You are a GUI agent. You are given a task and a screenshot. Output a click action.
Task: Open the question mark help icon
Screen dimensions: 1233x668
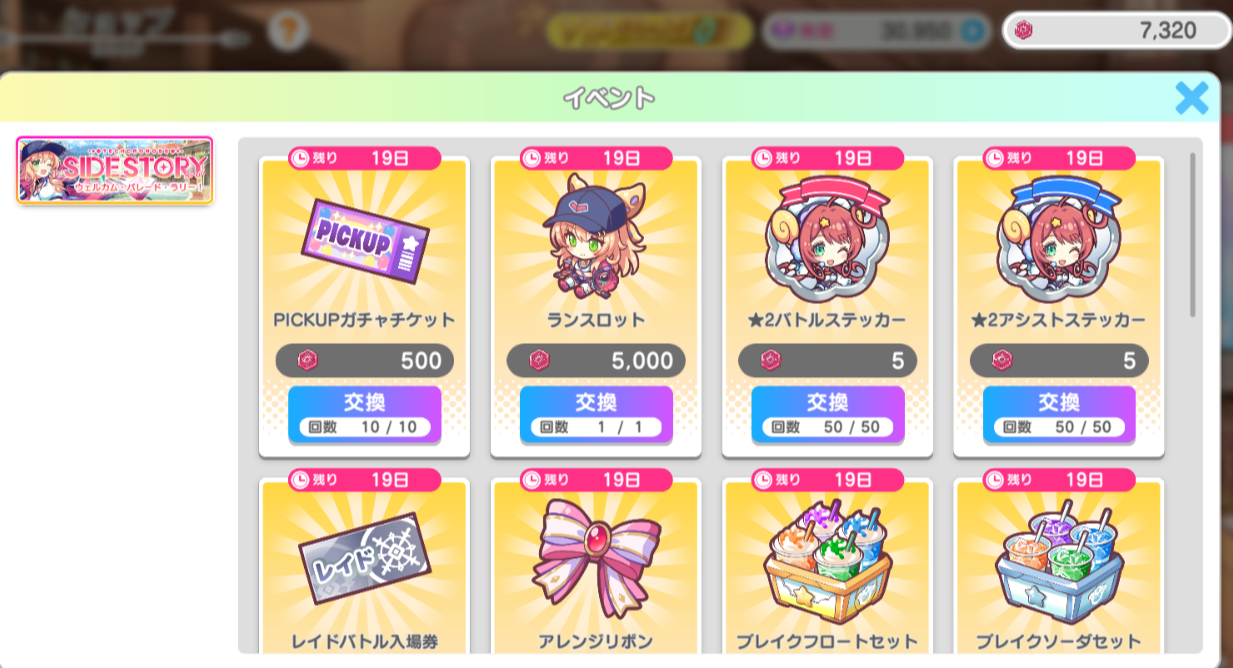point(288,28)
